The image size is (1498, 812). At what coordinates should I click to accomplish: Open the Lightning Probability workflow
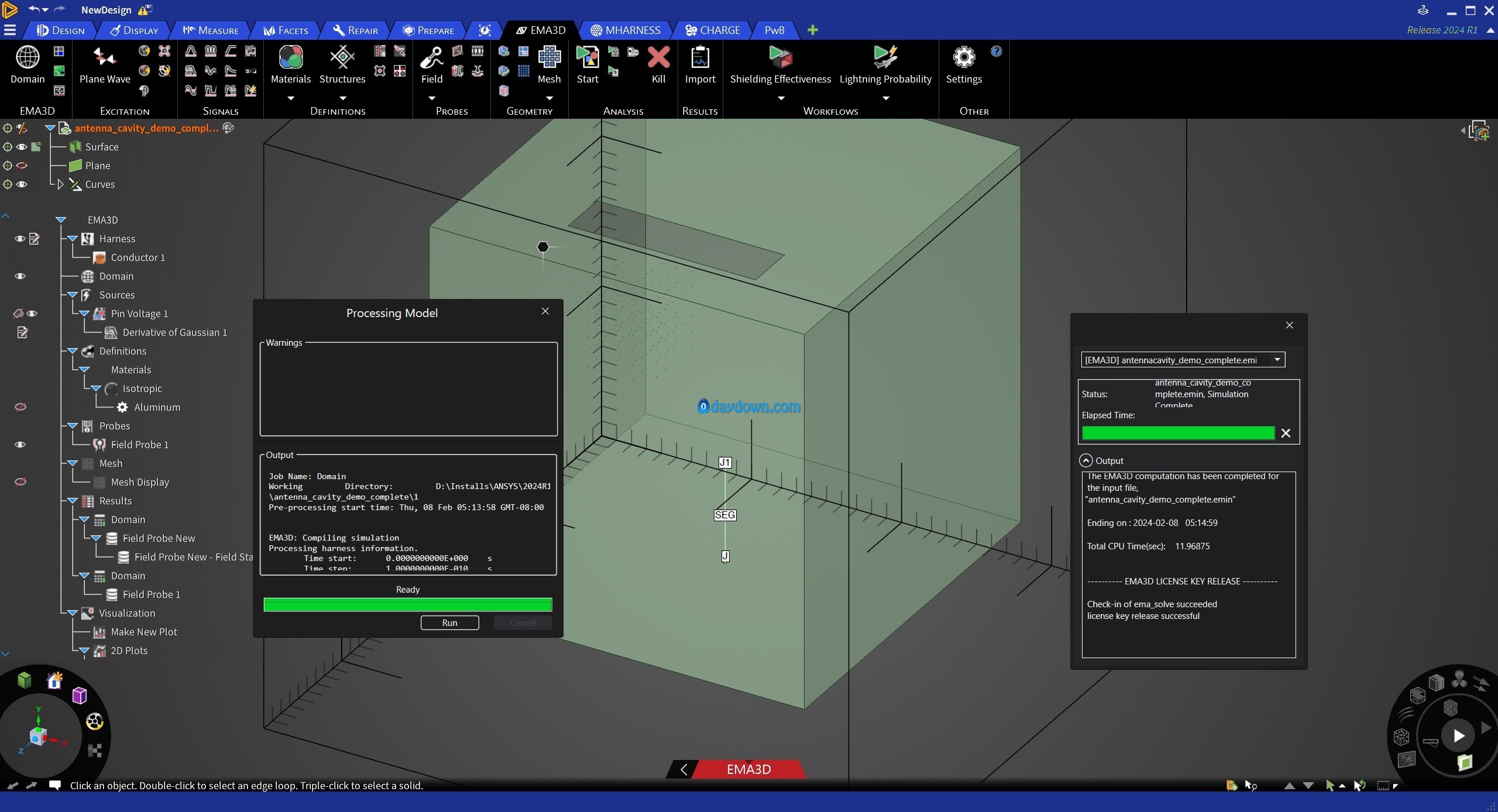(x=885, y=57)
